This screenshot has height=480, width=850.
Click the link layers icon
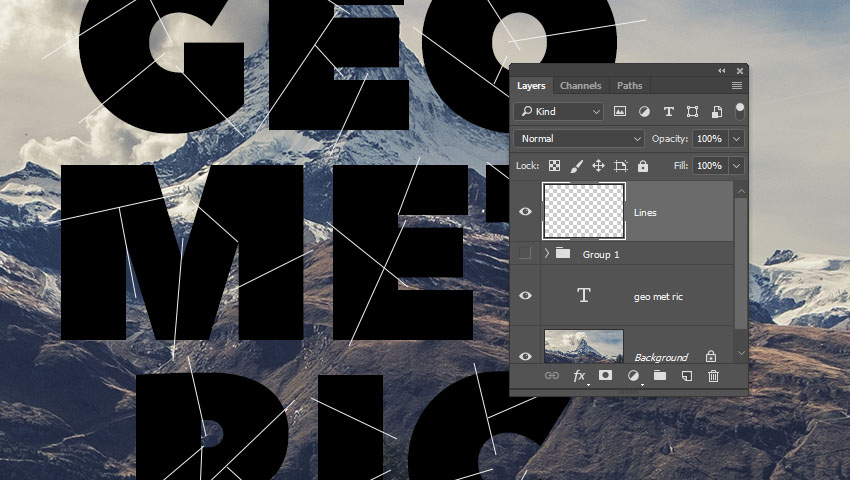pos(552,375)
